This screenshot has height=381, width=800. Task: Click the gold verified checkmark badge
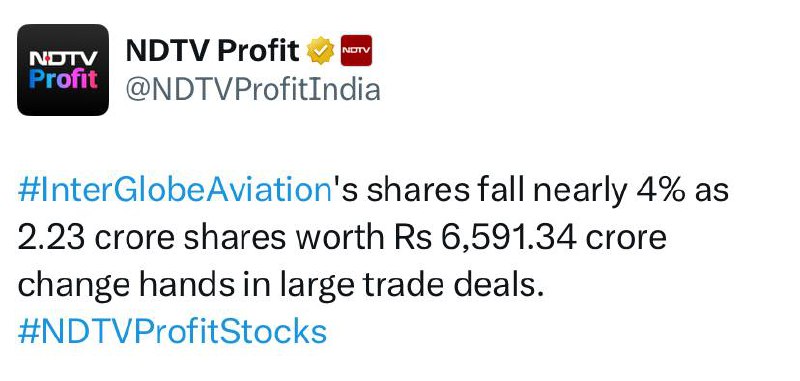(320, 51)
